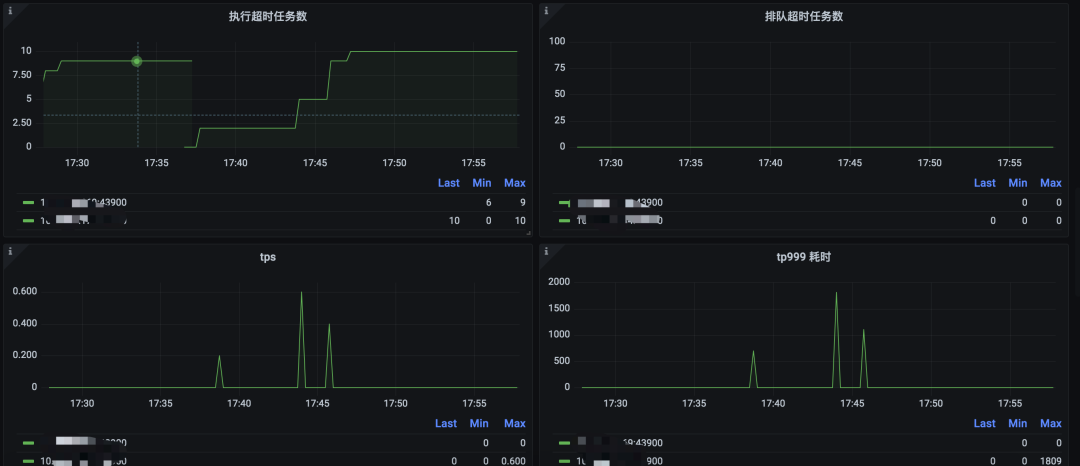Image resolution: width=1080 pixels, height=466 pixels.
Task: Sort 执行超时任务数 legend by Max column
Action: [x=515, y=183]
